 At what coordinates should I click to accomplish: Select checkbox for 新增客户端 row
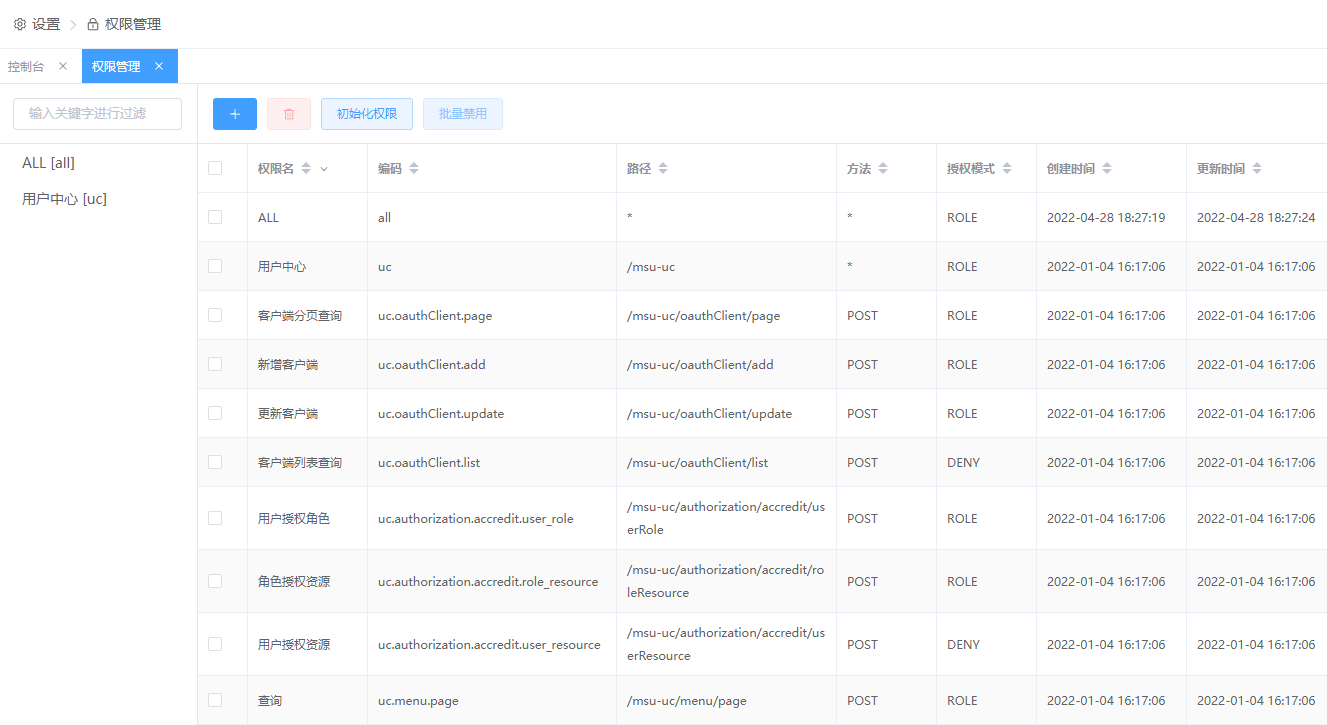point(215,364)
